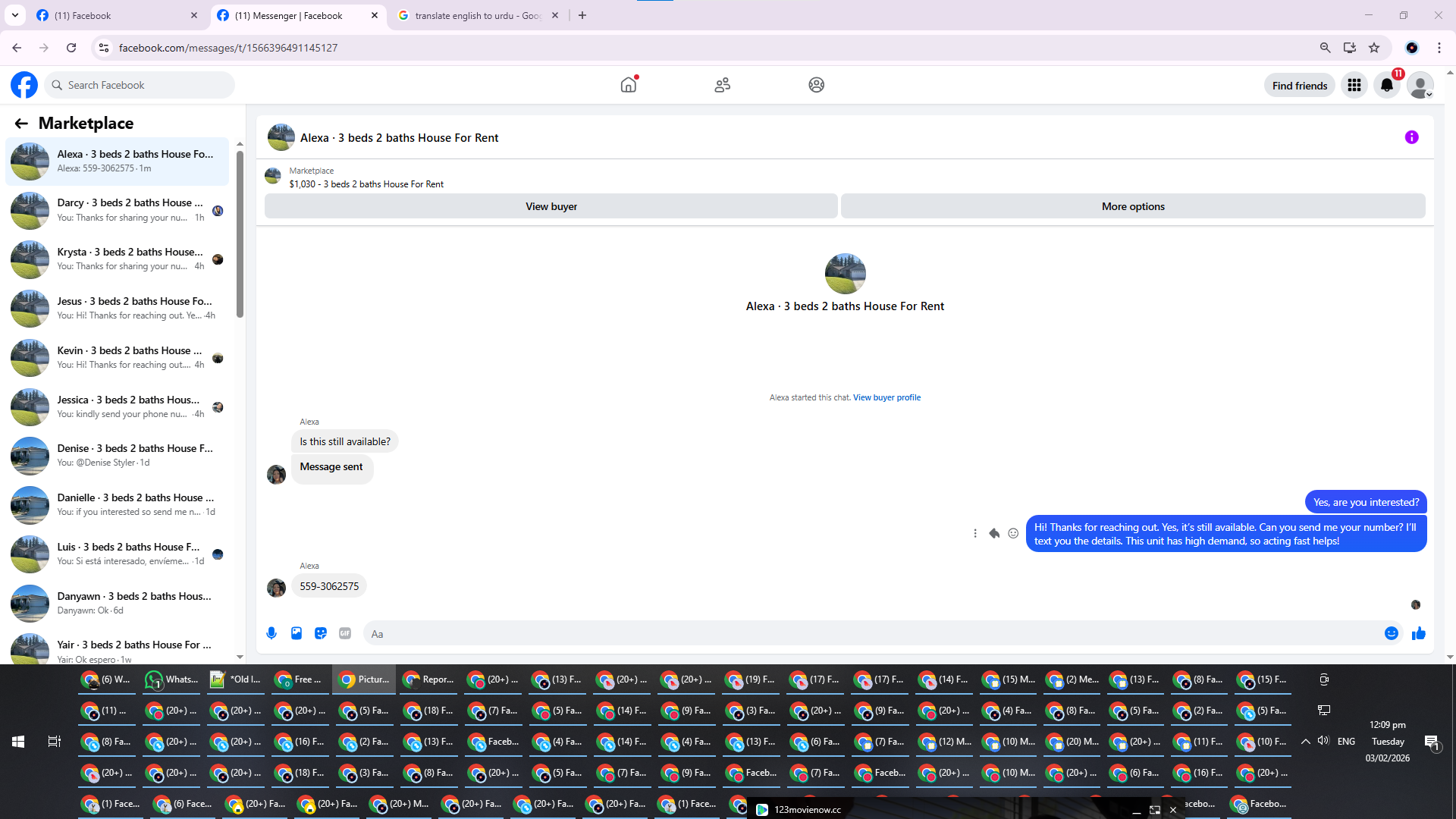Image resolution: width=1456 pixels, height=819 pixels.
Task: Open the account profile dropdown
Action: point(1420,85)
